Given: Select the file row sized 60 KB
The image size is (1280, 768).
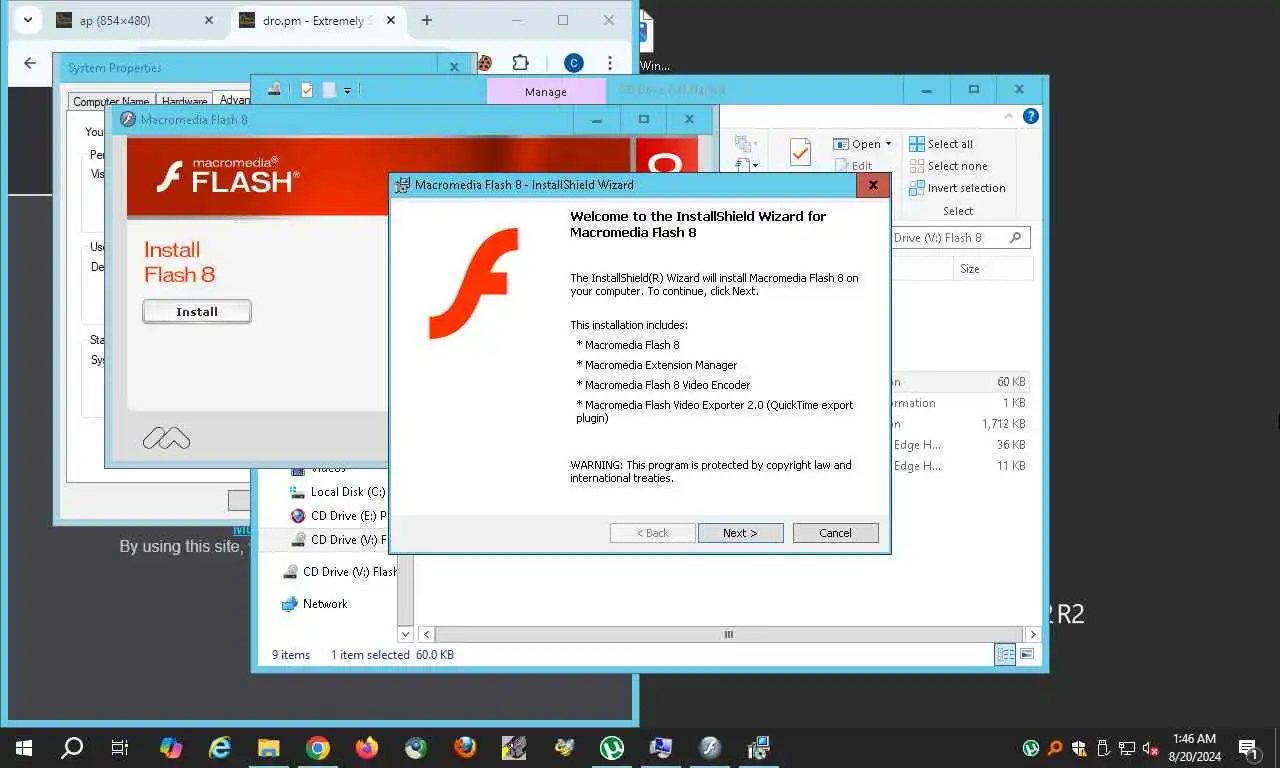Looking at the screenshot, I should [959, 382].
